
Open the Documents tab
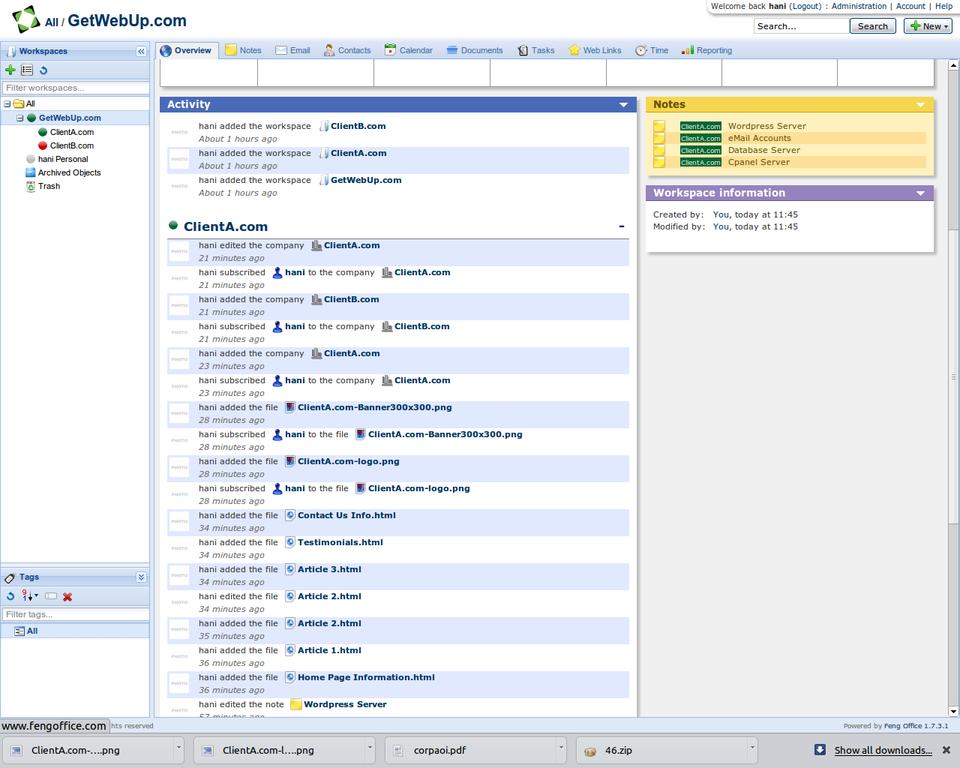pos(475,50)
